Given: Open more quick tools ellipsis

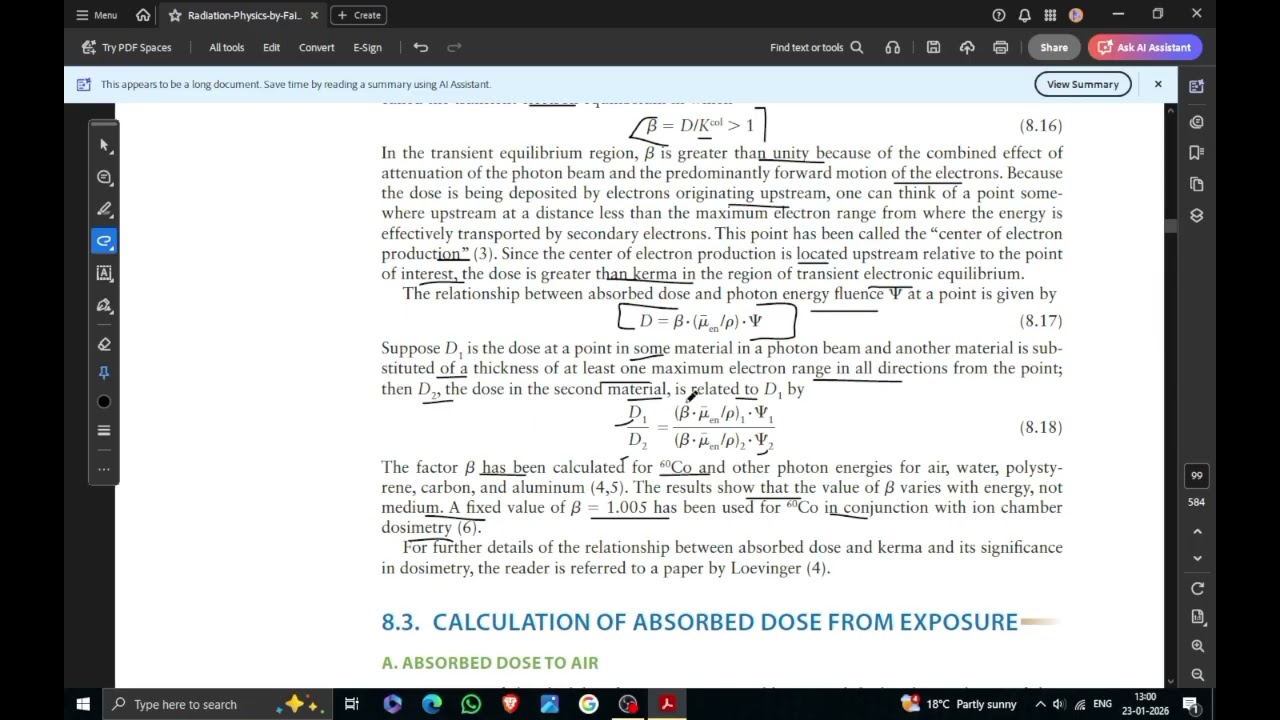Looking at the screenshot, I should pyautogui.click(x=104, y=469).
